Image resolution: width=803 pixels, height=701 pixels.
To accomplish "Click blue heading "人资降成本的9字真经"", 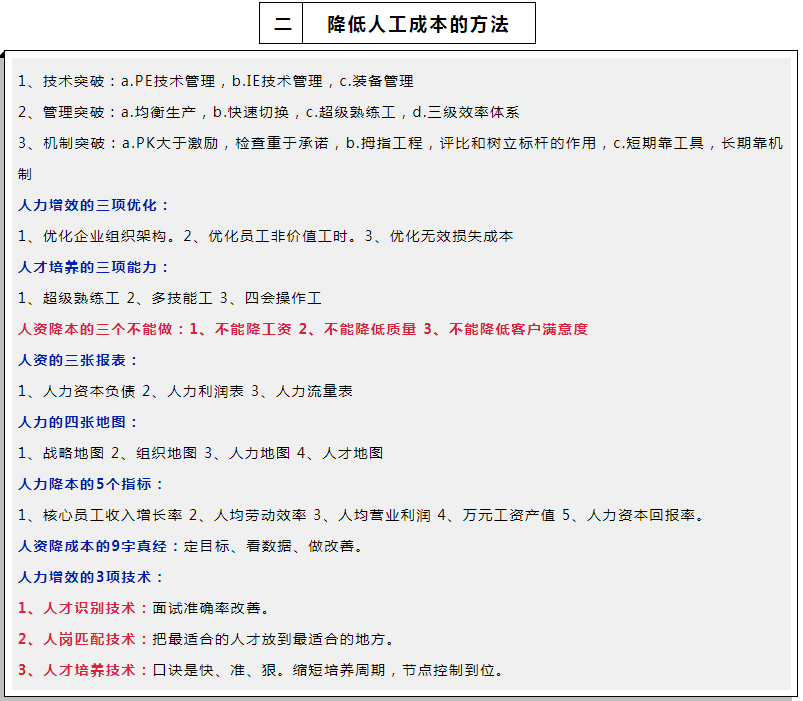I will point(100,546).
